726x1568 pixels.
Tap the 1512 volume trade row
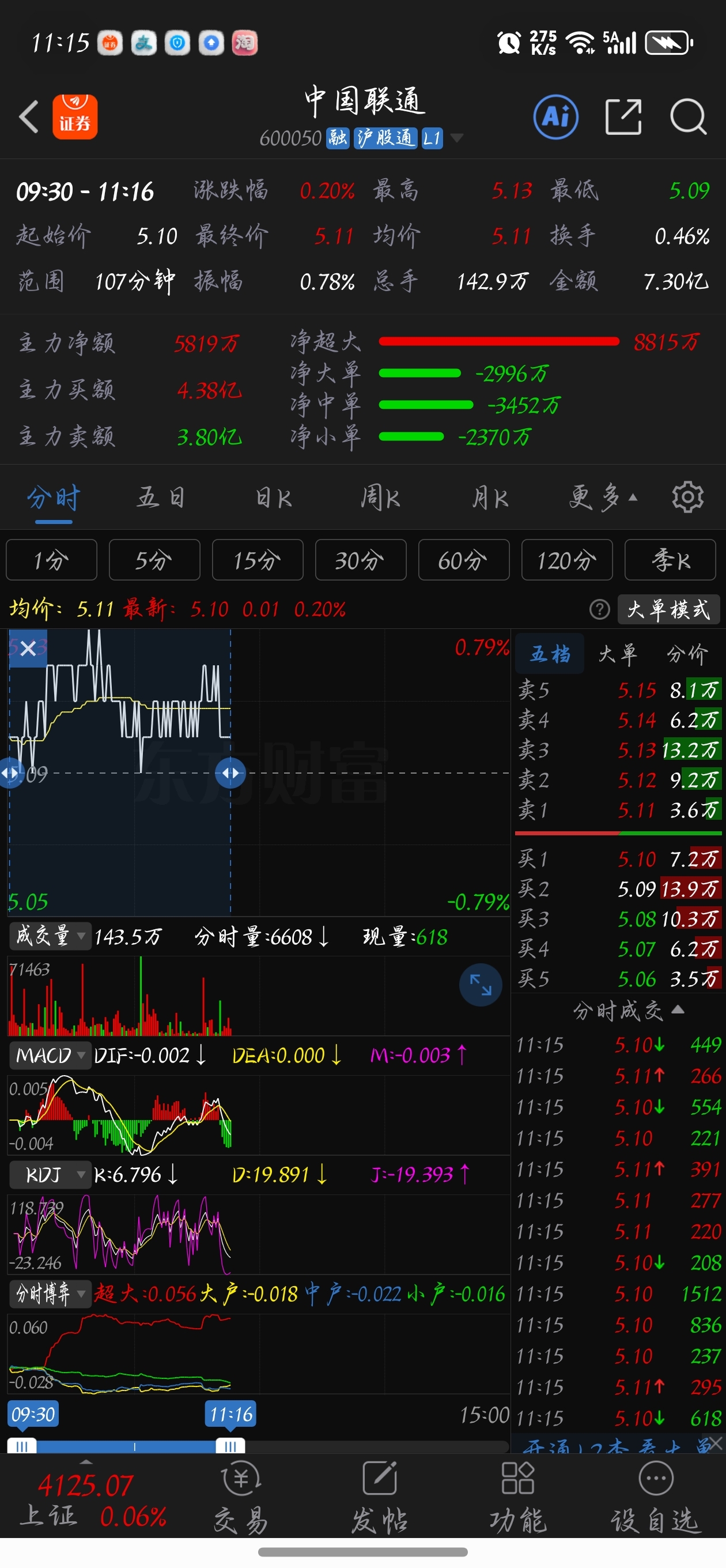(x=618, y=1294)
